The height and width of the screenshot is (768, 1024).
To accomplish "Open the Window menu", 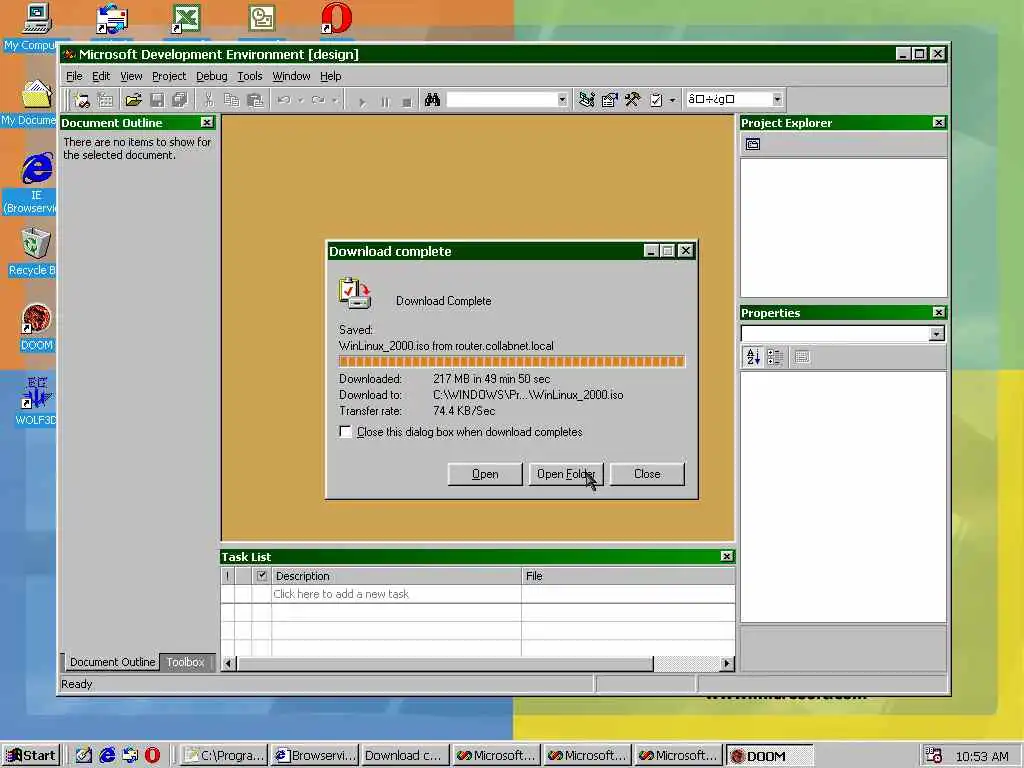I will pyautogui.click(x=291, y=76).
